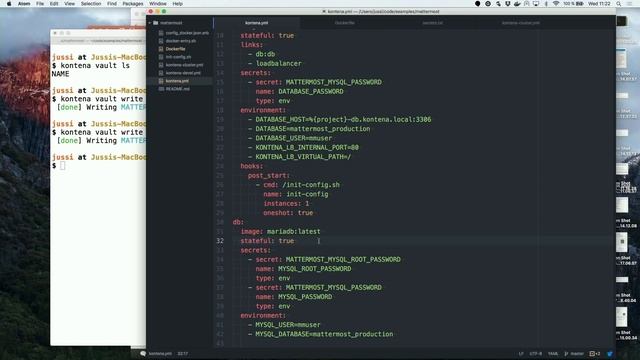The height and width of the screenshot is (360, 640).
Task: Collapse the mattermost project folder
Action: coord(150,23)
